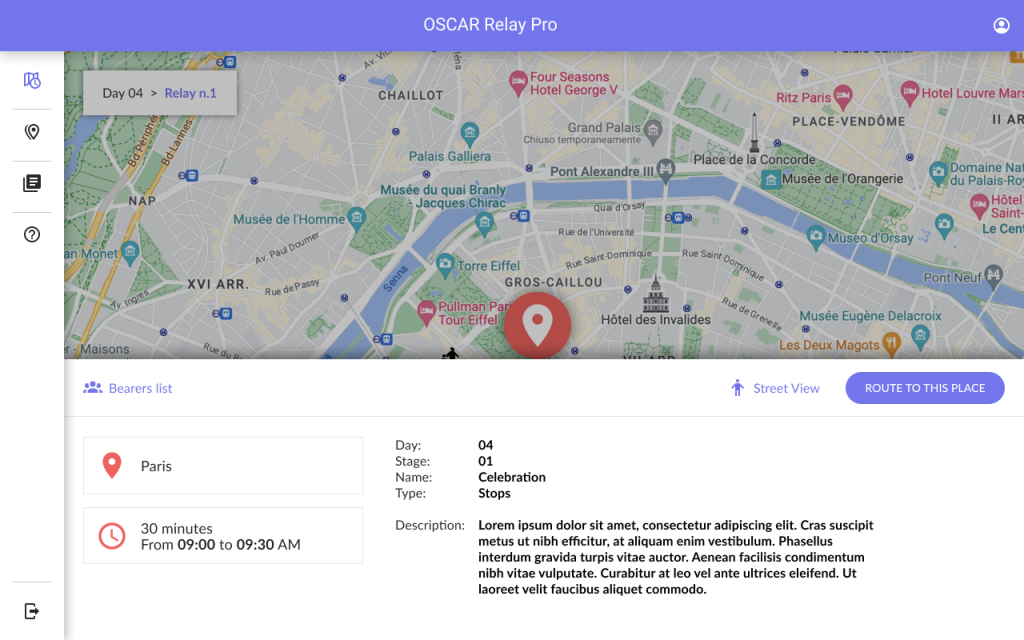1024x640 pixels.
Task: Click the PLACE-VENDÔME label on map
Action: 849,121
